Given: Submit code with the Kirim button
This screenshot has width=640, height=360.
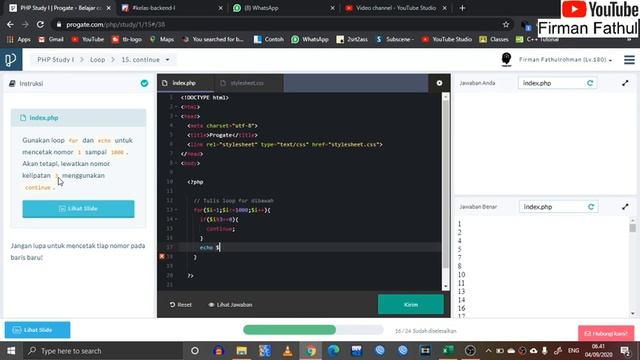Looking at the screenshot, I should point(411,304).
